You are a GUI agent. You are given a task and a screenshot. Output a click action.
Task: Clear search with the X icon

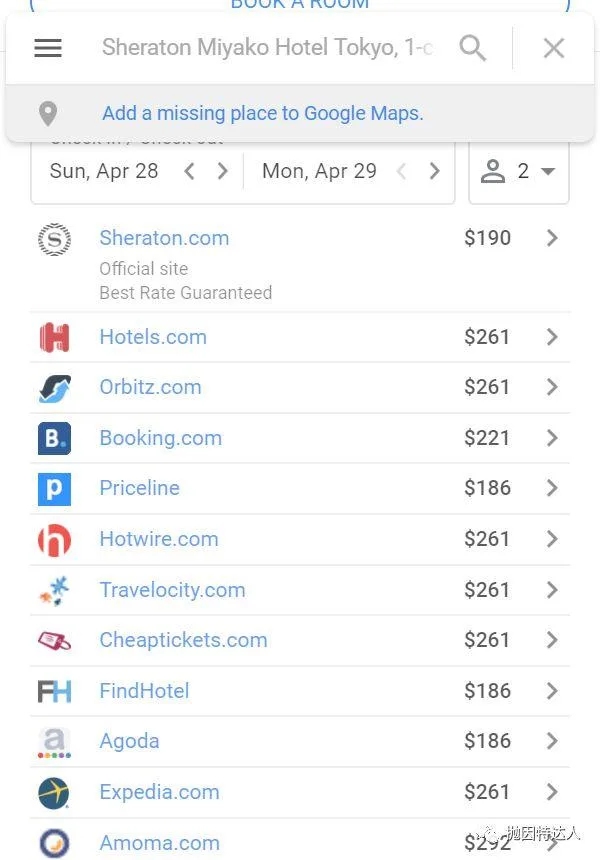coord(554,48)
